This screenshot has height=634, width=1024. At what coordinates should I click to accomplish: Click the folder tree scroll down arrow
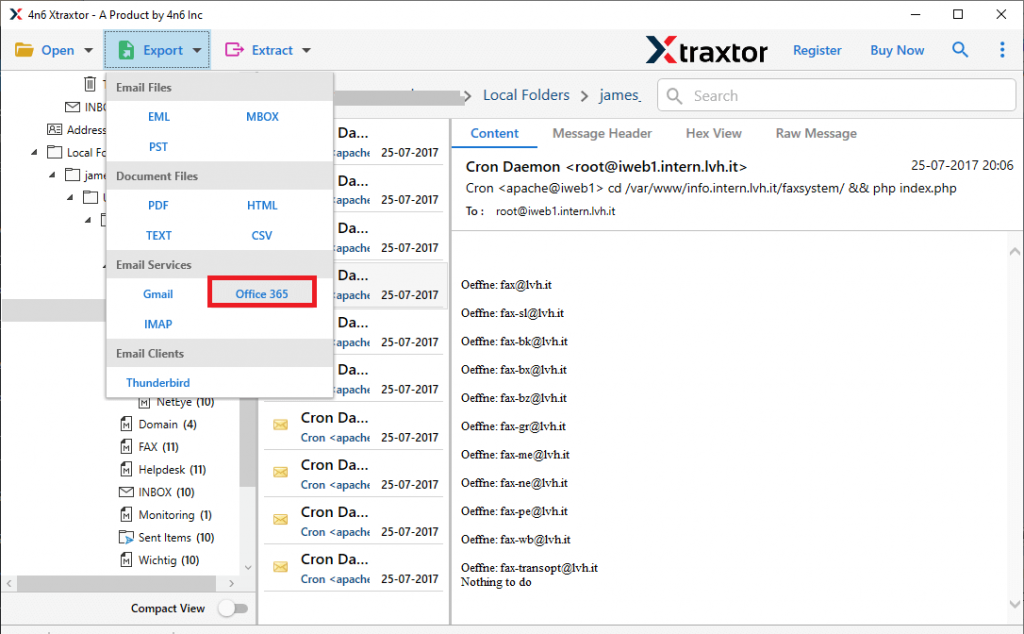(248, 567)
